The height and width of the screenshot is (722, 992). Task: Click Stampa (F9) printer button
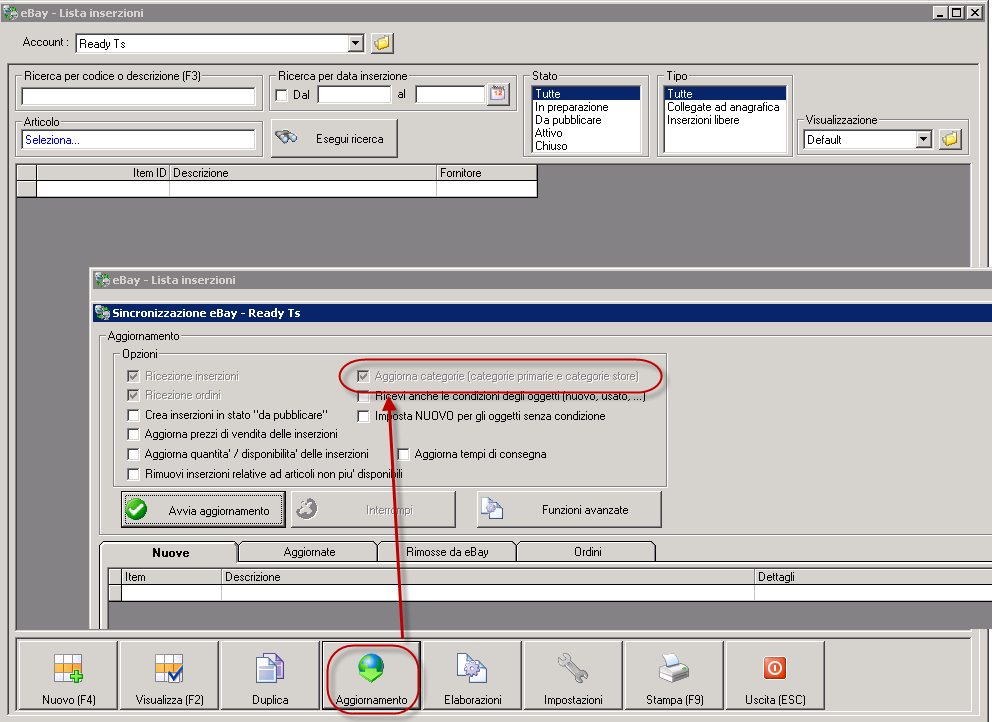coord(674,675)
